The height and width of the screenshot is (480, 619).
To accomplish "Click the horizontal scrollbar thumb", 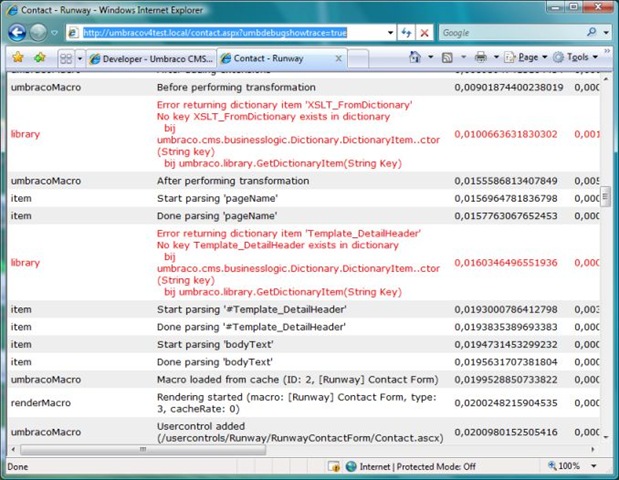I will (143, 449).
